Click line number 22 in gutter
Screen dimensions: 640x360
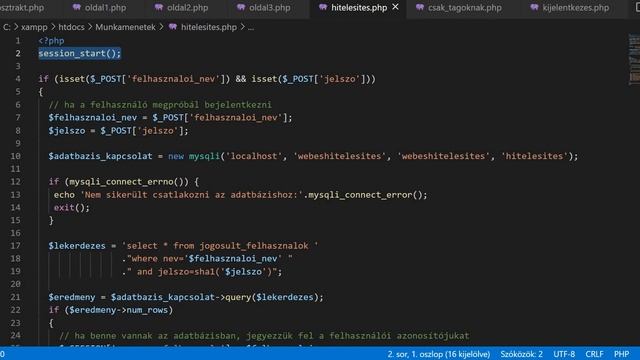pos(16,310)
